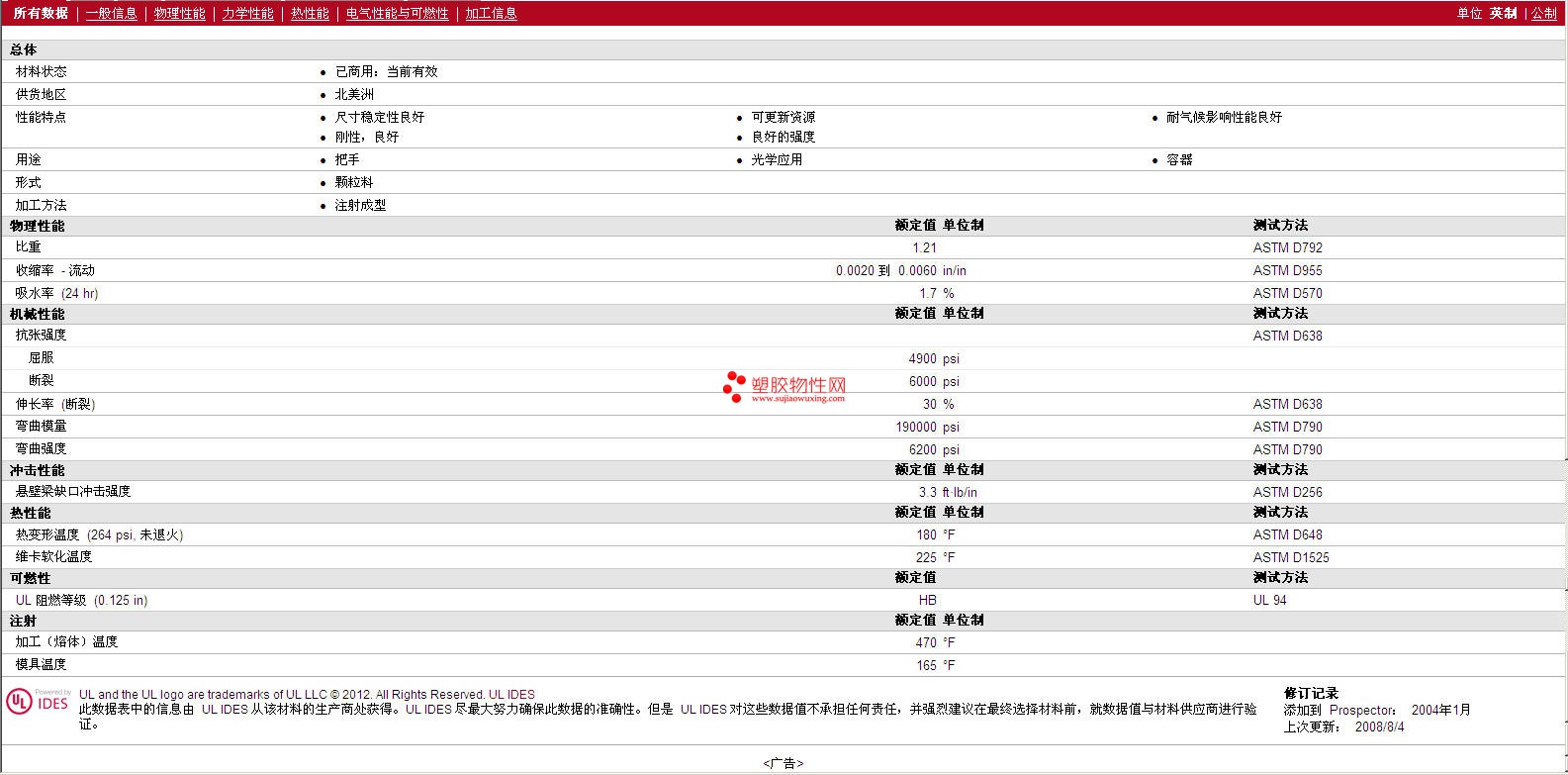Click ASTM D1525 test method
The image size is (1568, 775).
(x=1291, y=557)
